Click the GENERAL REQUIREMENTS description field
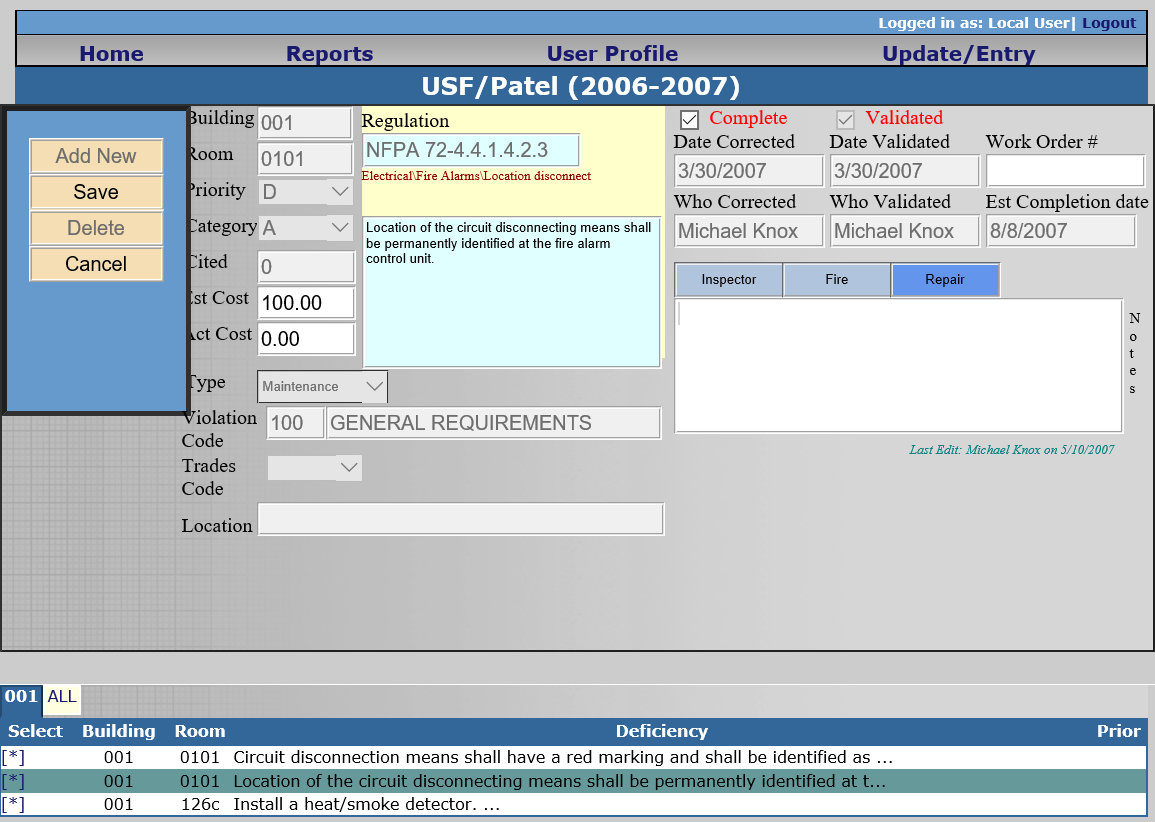Image resolution: width=1155 pixels, height=822 pixels. 493,423
